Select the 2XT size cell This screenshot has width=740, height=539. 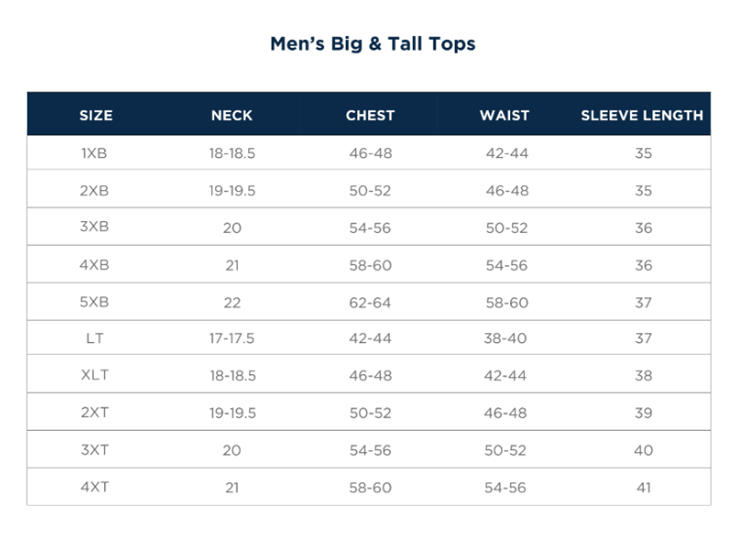[x=96, y=413]
